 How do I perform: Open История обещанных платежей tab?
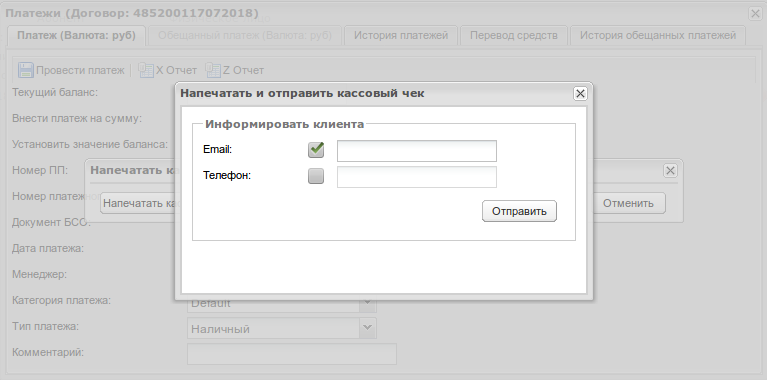[658, 36]
